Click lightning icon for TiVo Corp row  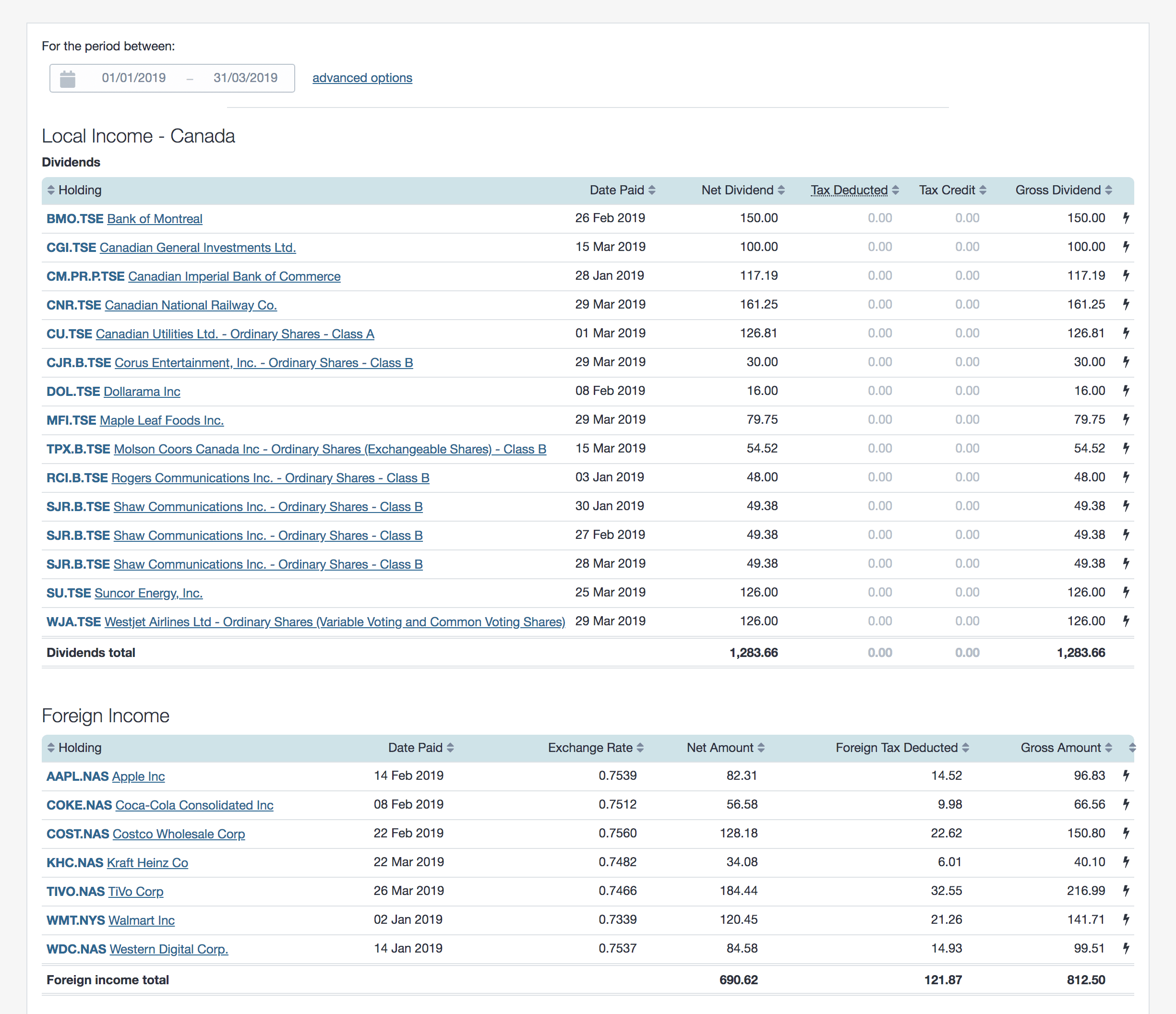coord(1126,891)
